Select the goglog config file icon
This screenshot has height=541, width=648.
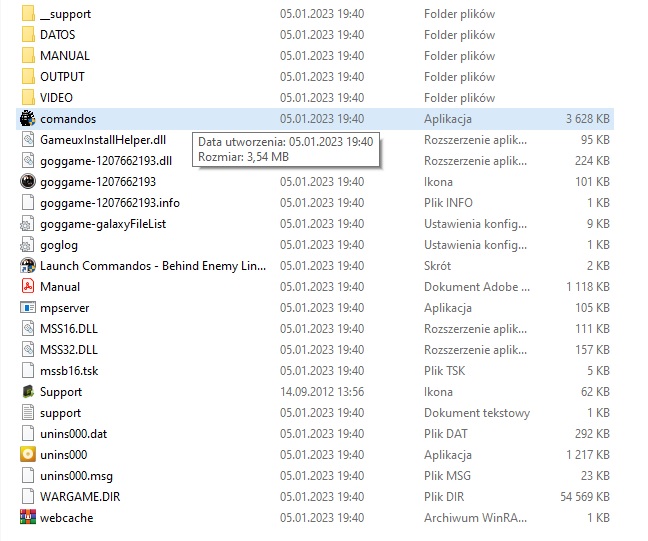point(28,245)
